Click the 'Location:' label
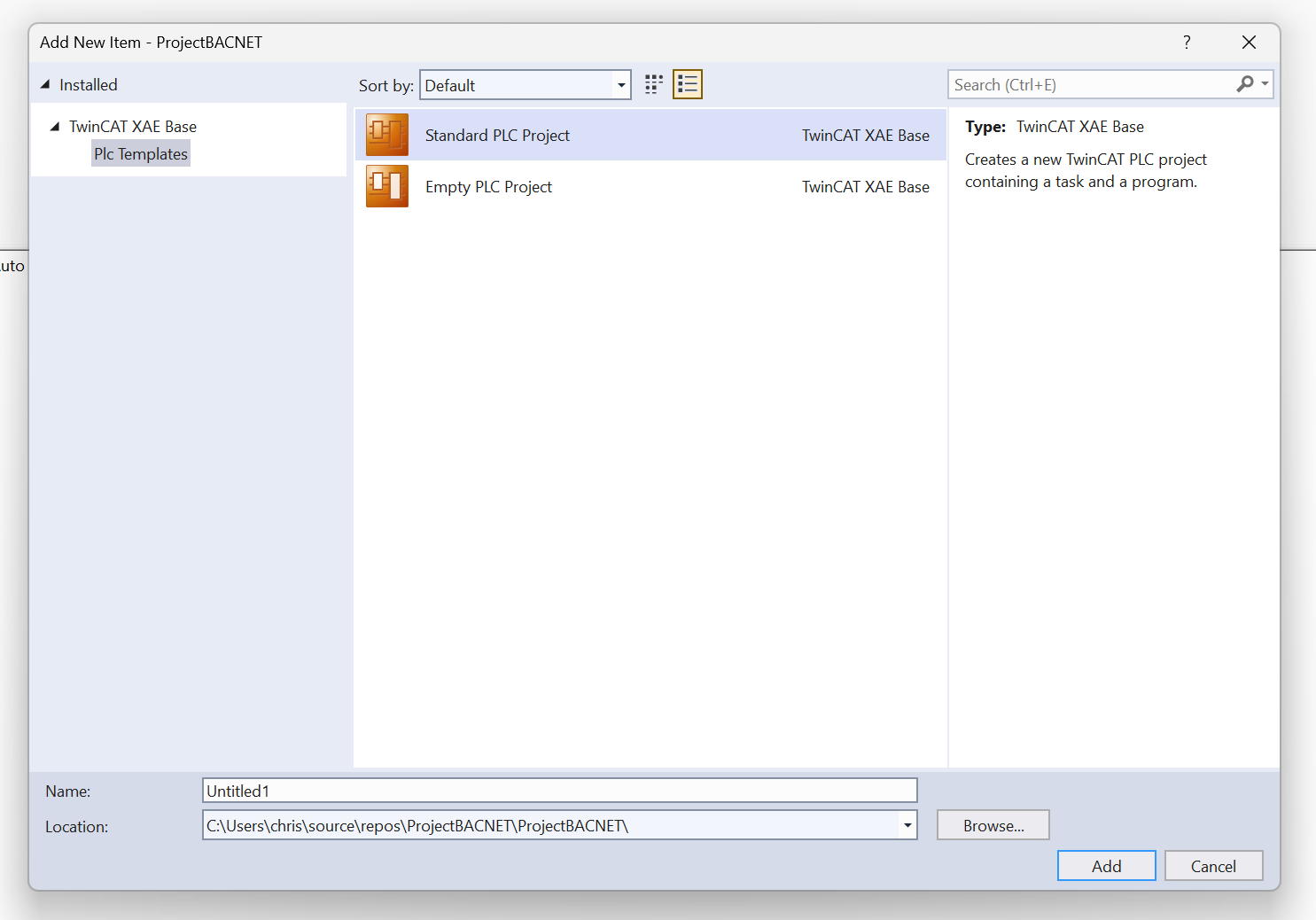The height and width of the screenshot is (920, 1316). (76, 827)
